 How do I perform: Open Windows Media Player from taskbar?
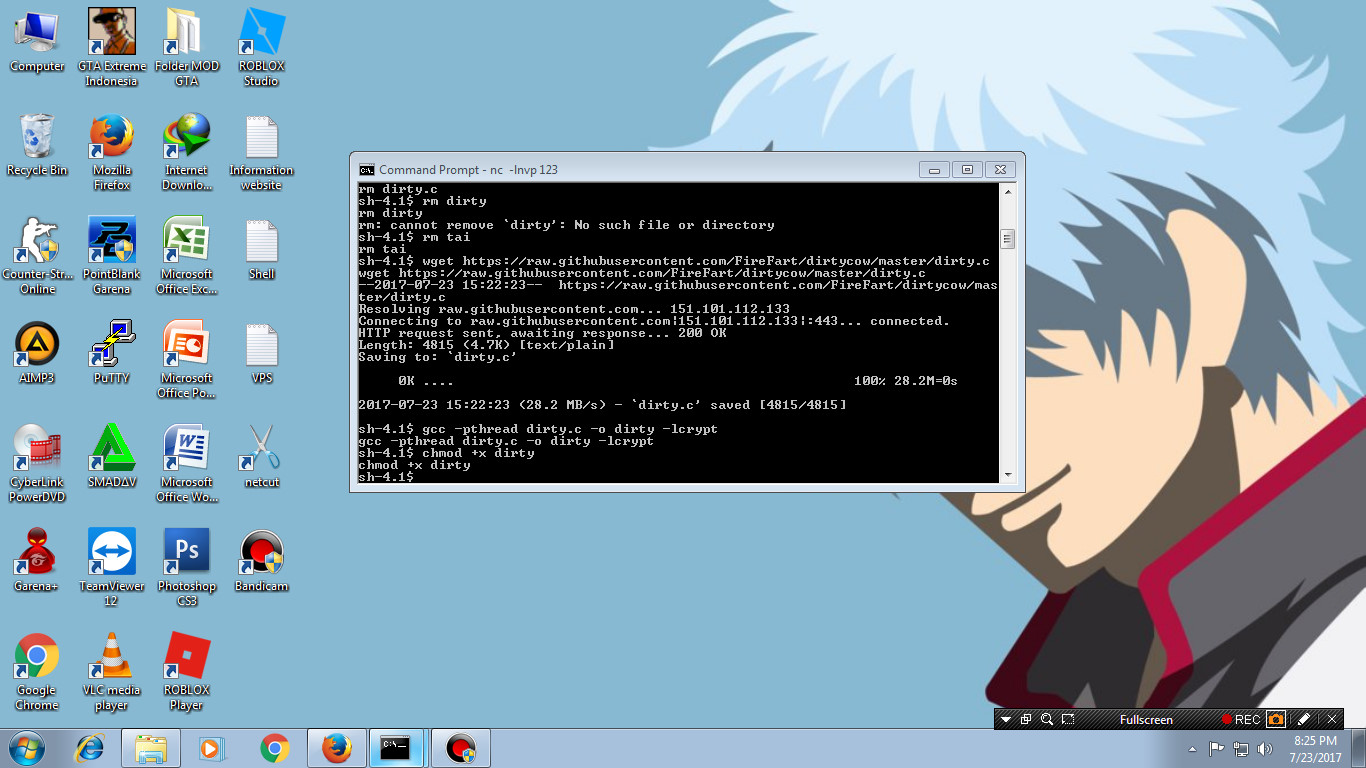tap(211, 748)
